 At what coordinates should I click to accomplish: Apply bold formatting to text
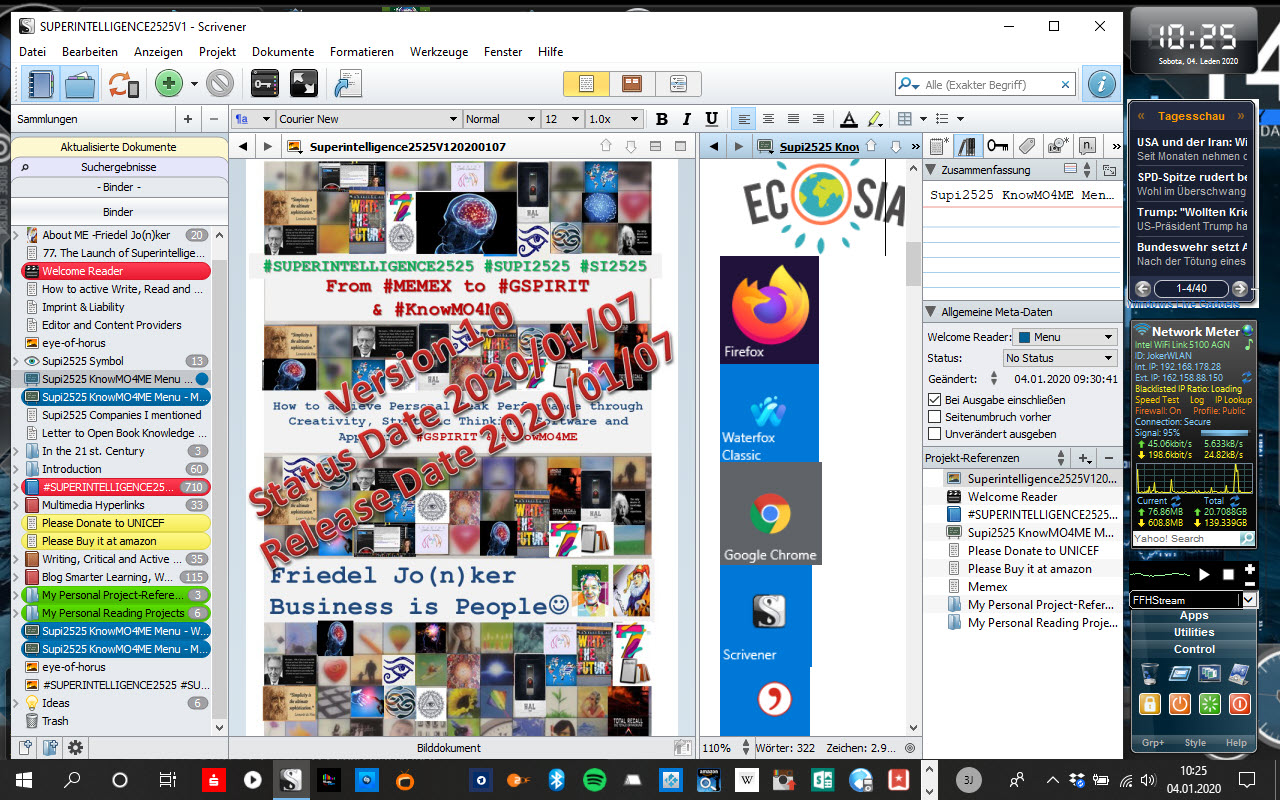662,119
